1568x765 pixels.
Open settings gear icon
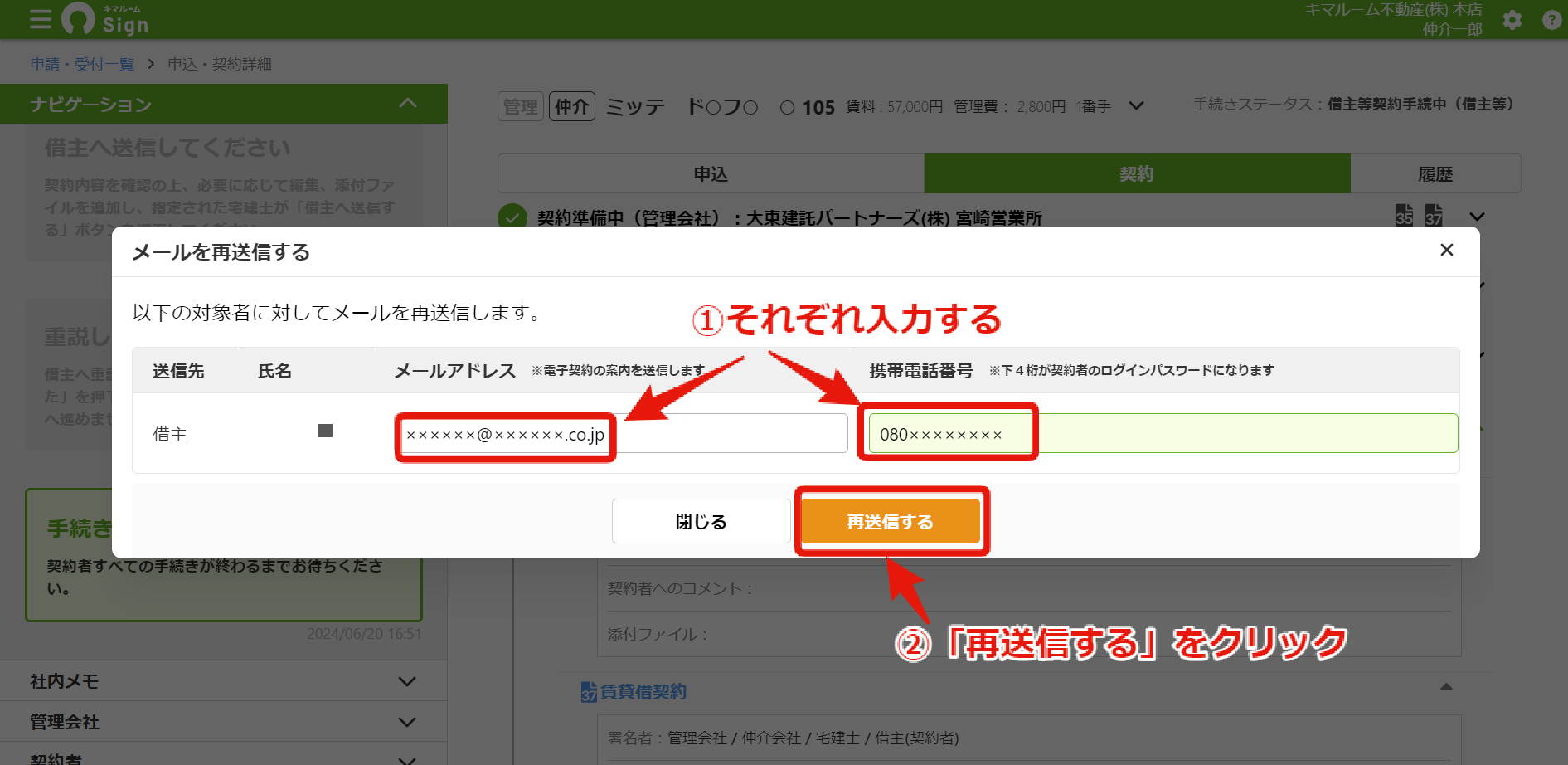coord(1512,20)
